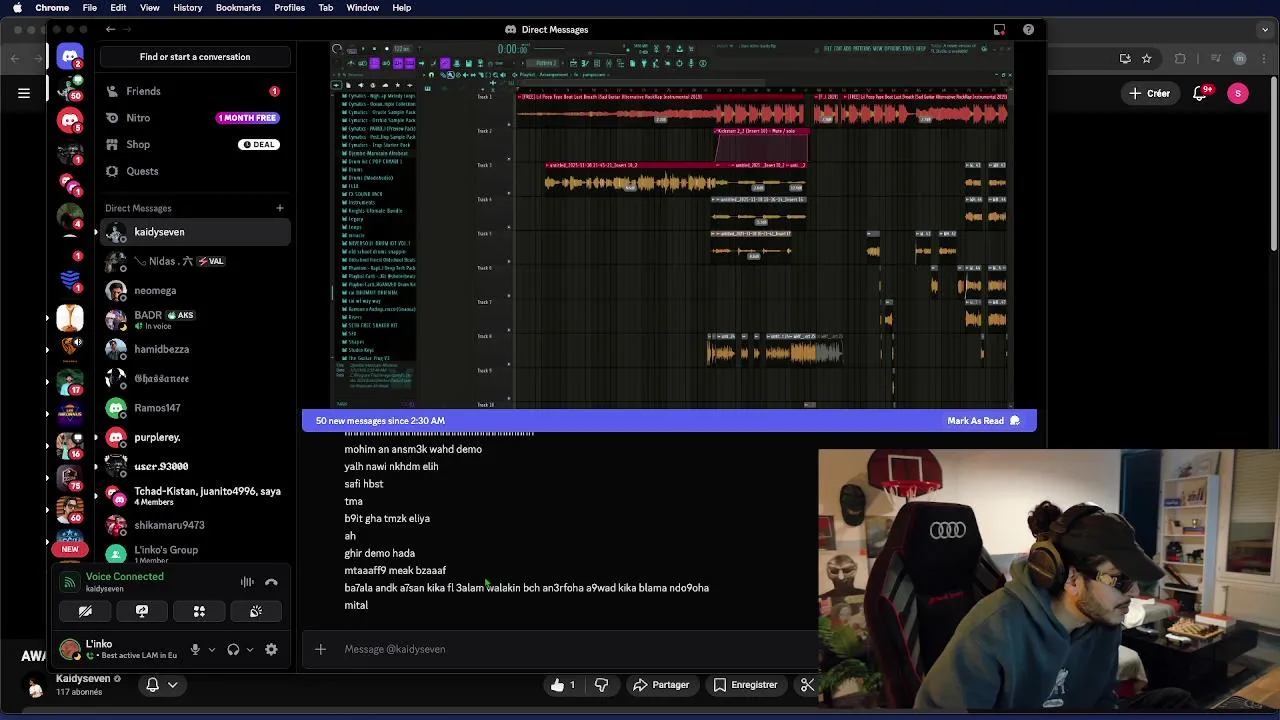The width and height of the screenshot is (1280, 720).
Task: Open Tchad-Kistan group conversation
Action: (195, 496)
